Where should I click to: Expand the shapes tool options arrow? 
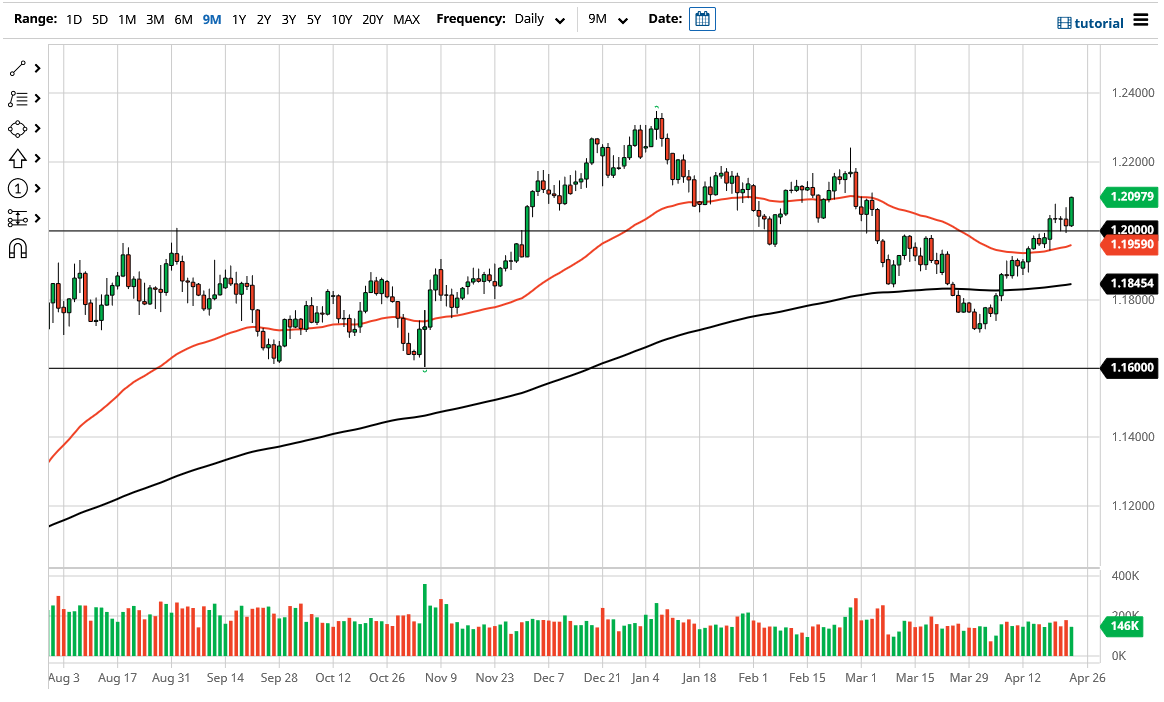click(x=37, y=128)
